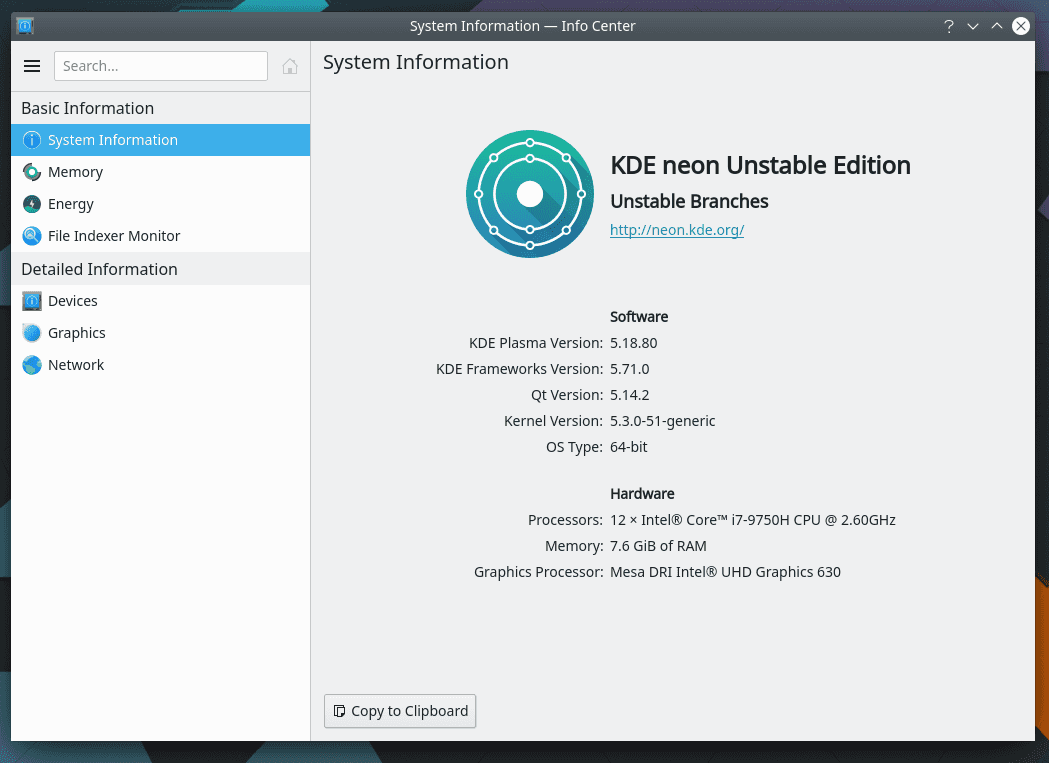Follow the neon.kde.org link
Image resolution: width=1049 pixels, height=763 pixels.
pos(676,230)
